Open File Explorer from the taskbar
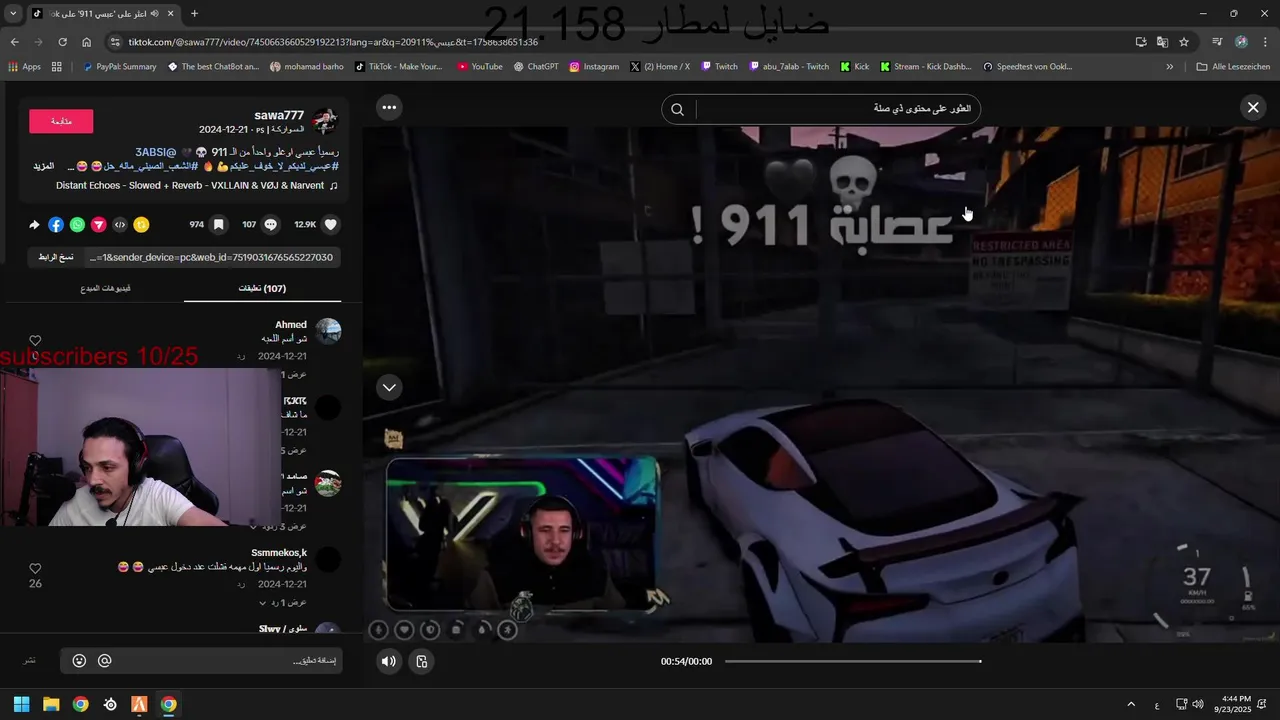 click(51, 704)
